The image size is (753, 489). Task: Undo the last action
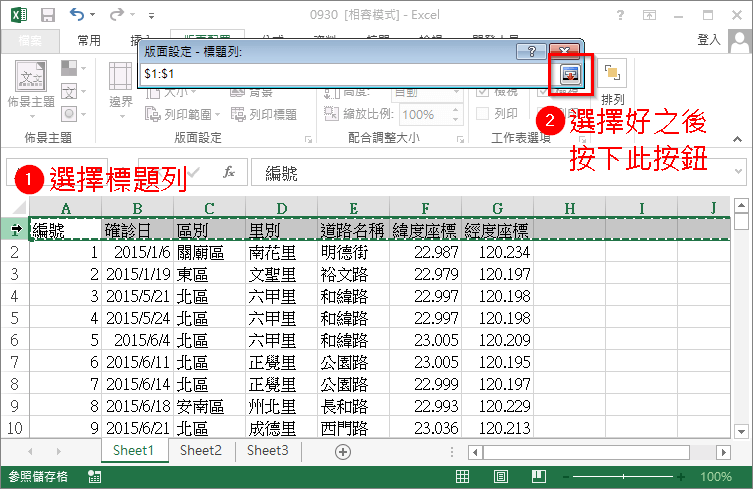pos(77,14)
